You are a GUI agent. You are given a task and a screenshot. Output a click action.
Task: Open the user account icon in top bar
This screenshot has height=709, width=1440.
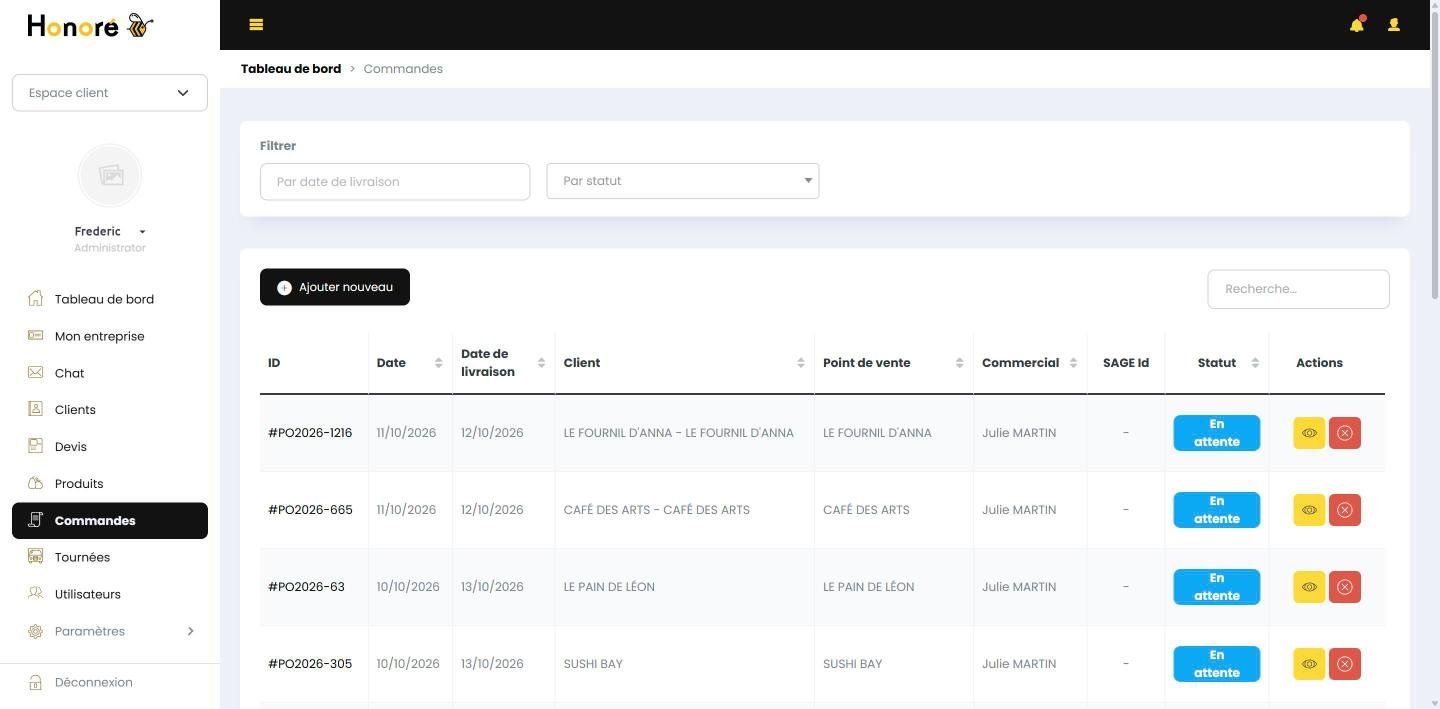pos(1394,25)
